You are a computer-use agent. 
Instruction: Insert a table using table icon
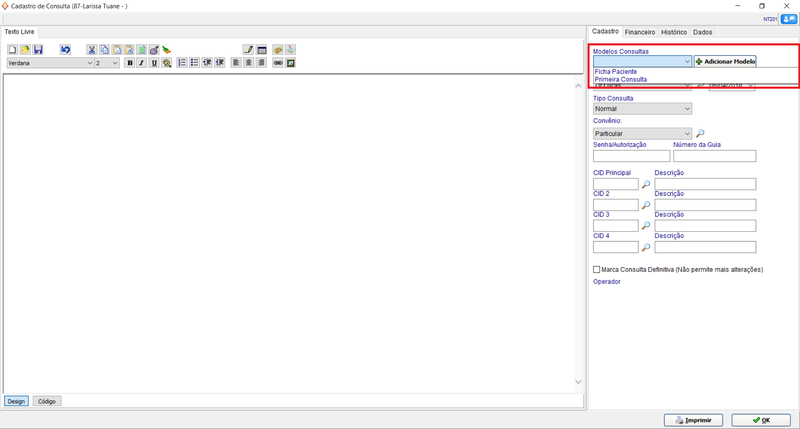click(x=261, y=49)
